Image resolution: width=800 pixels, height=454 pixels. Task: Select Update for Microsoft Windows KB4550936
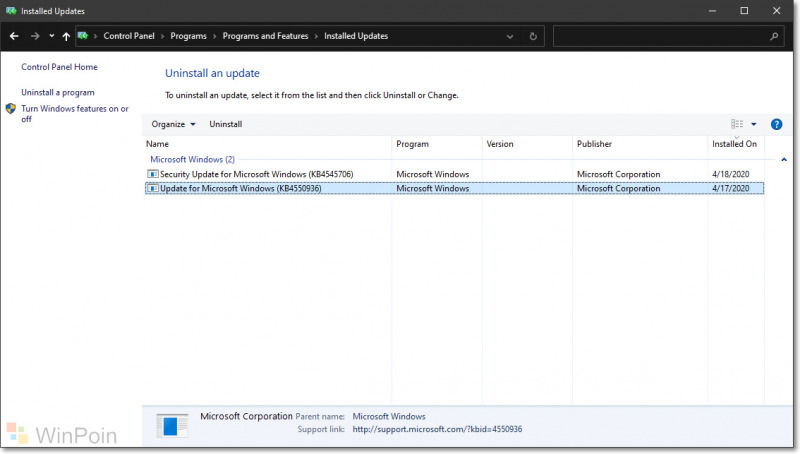[454, 188]
